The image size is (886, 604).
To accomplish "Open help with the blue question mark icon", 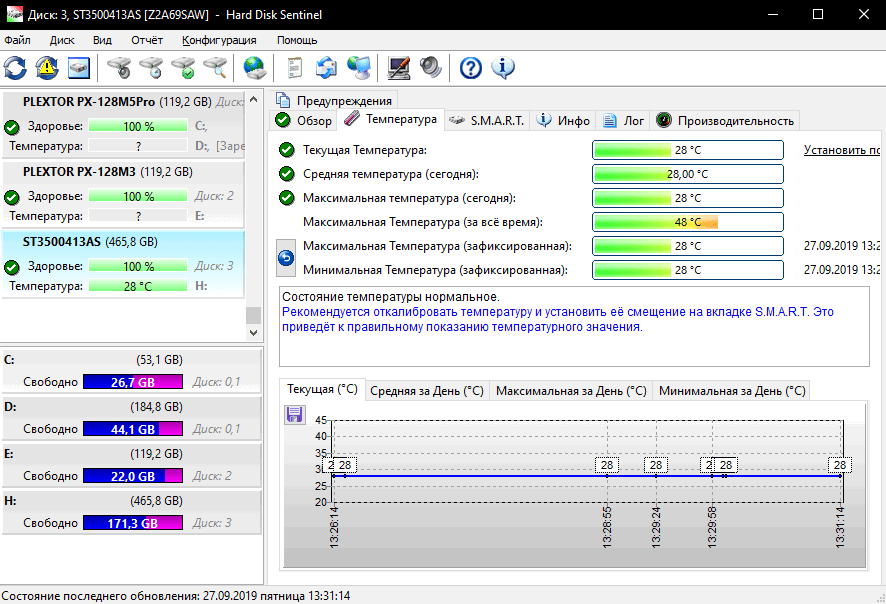I will pos(471,68).
